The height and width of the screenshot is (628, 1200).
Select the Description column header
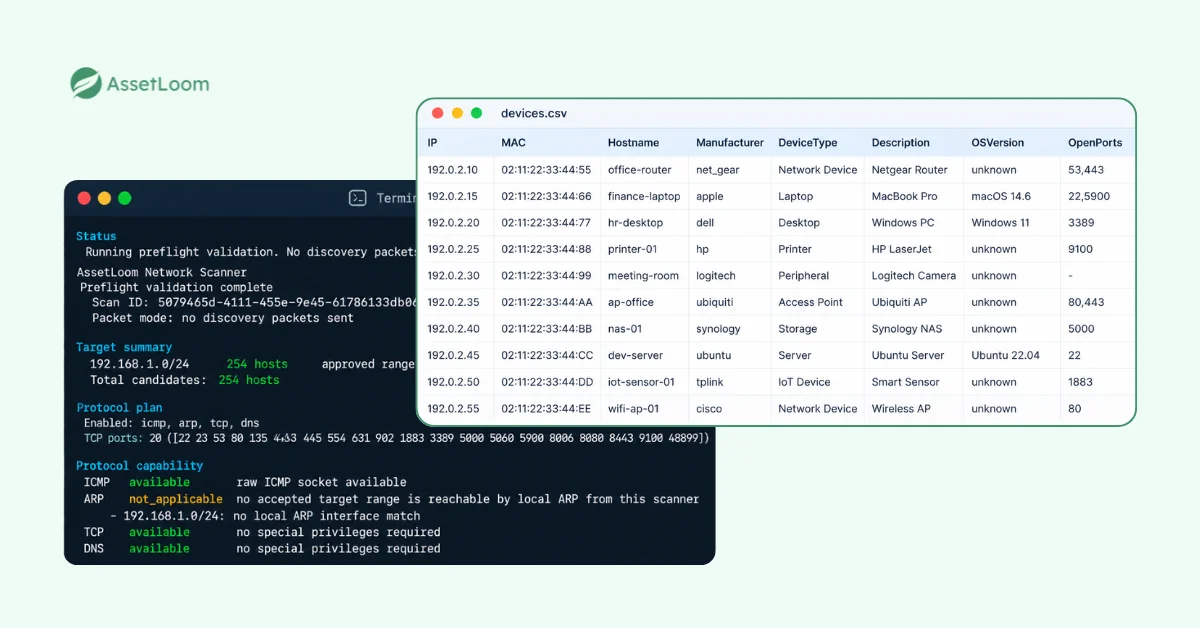pyautogui.click(x=900, y=143)
